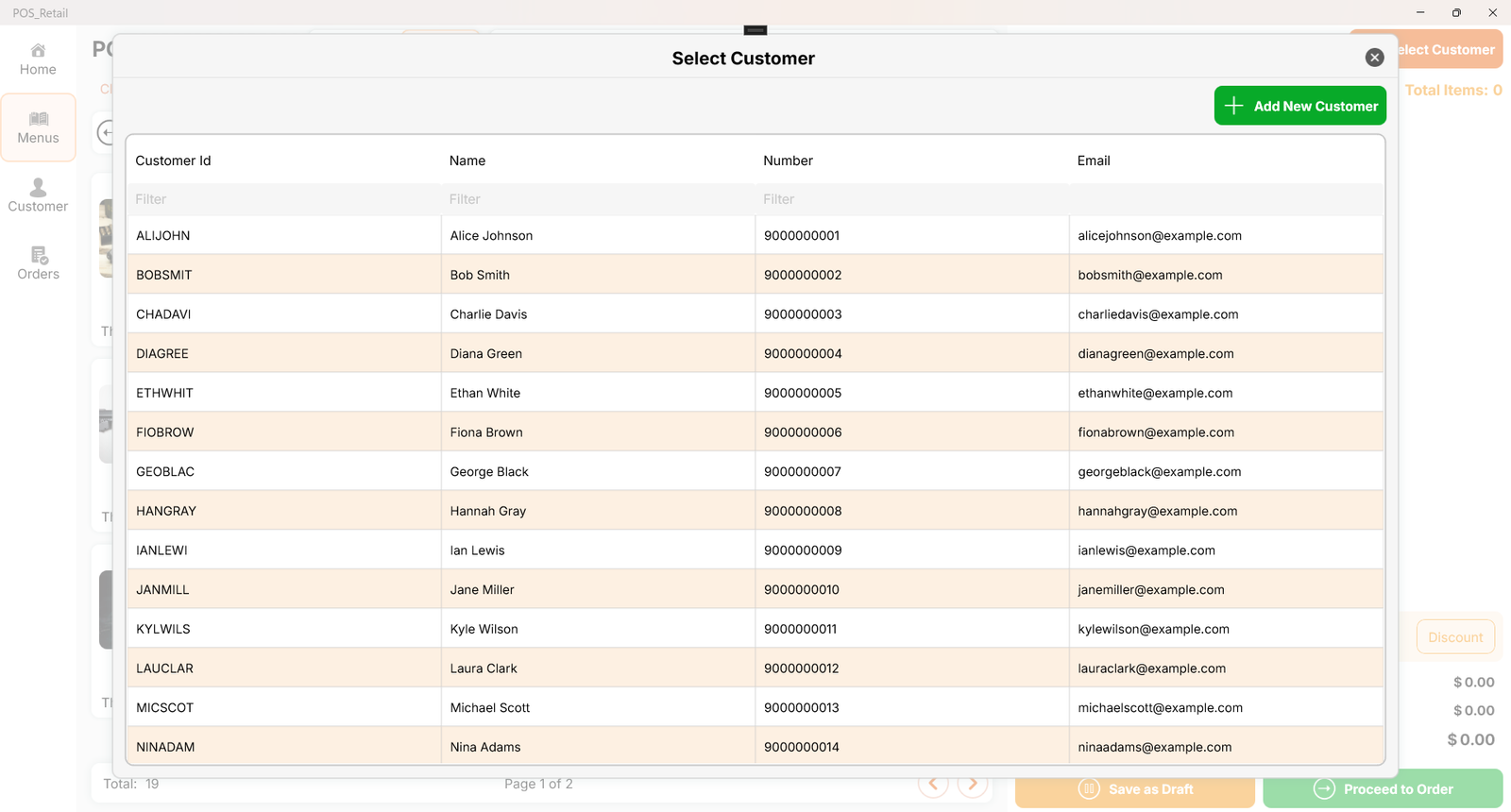Image resolution: width=1511 pixels, height=812 pixels.
Task: Open the Menus sidebar icon
Action: [x=38, y=127]
